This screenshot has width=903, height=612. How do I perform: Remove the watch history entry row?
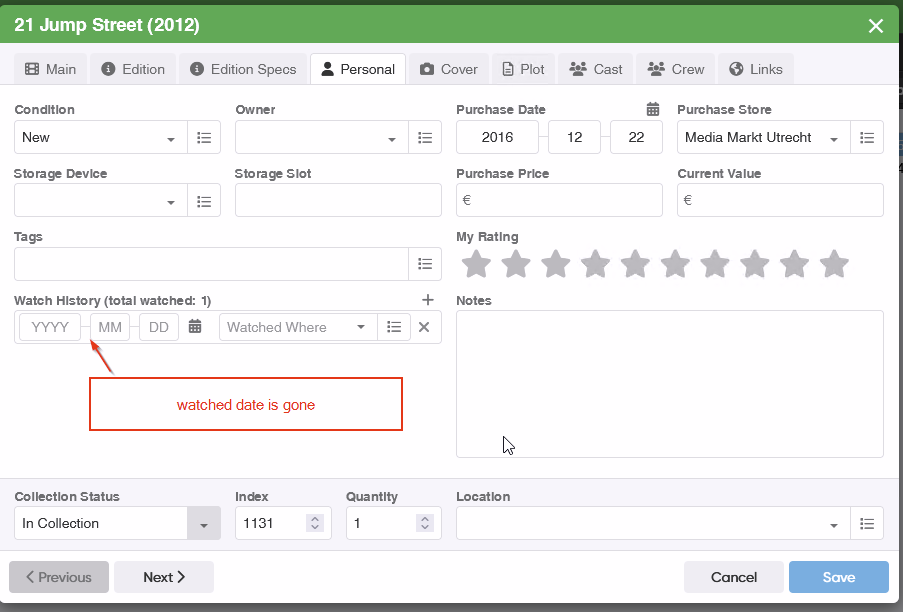(424, 327)
